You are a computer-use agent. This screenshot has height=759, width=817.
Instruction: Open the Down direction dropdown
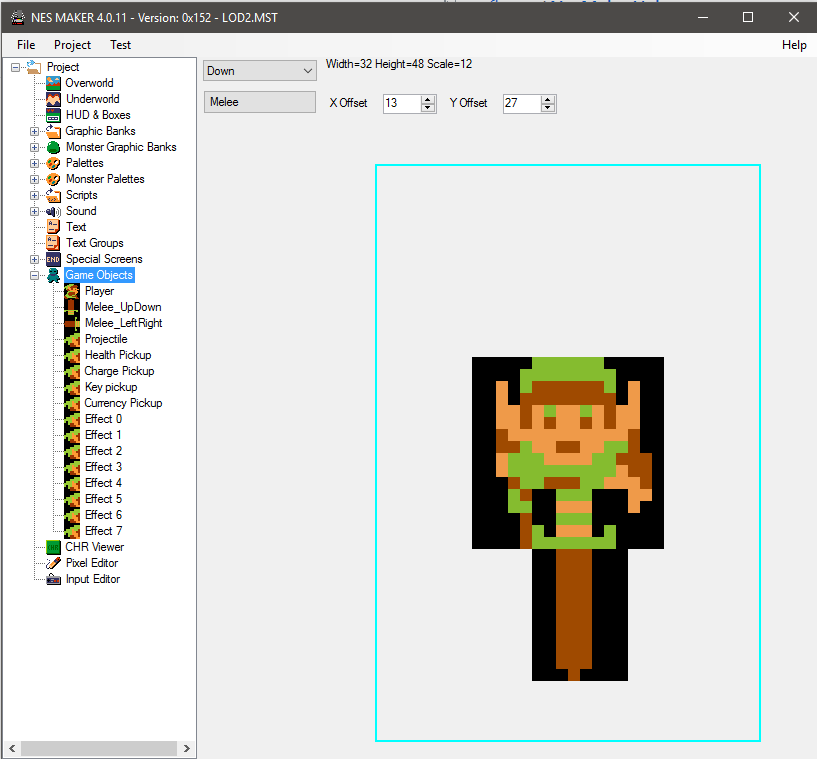point(259,71)
